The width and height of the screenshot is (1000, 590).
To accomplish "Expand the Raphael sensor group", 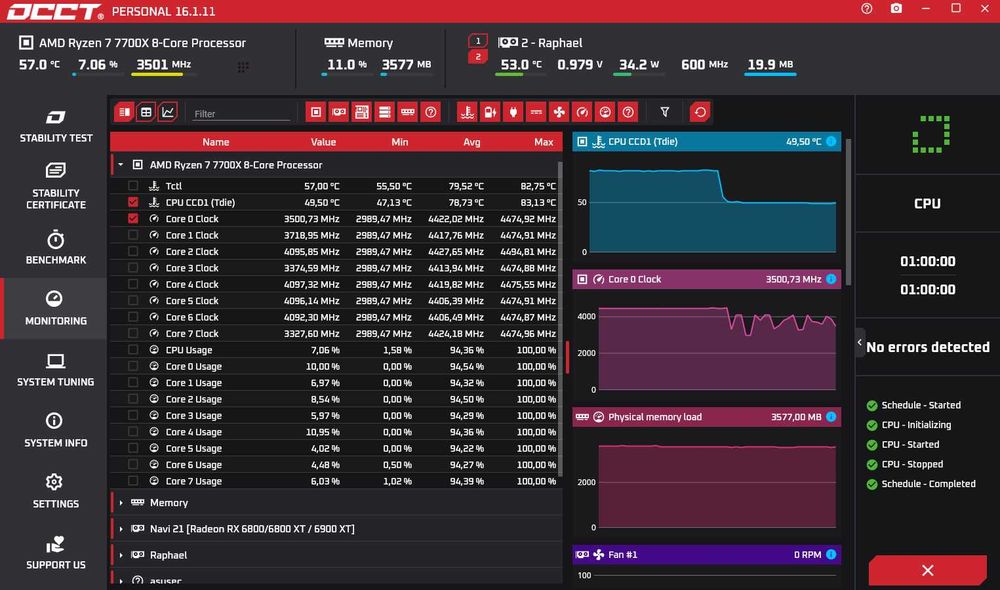I will [121, 555].
